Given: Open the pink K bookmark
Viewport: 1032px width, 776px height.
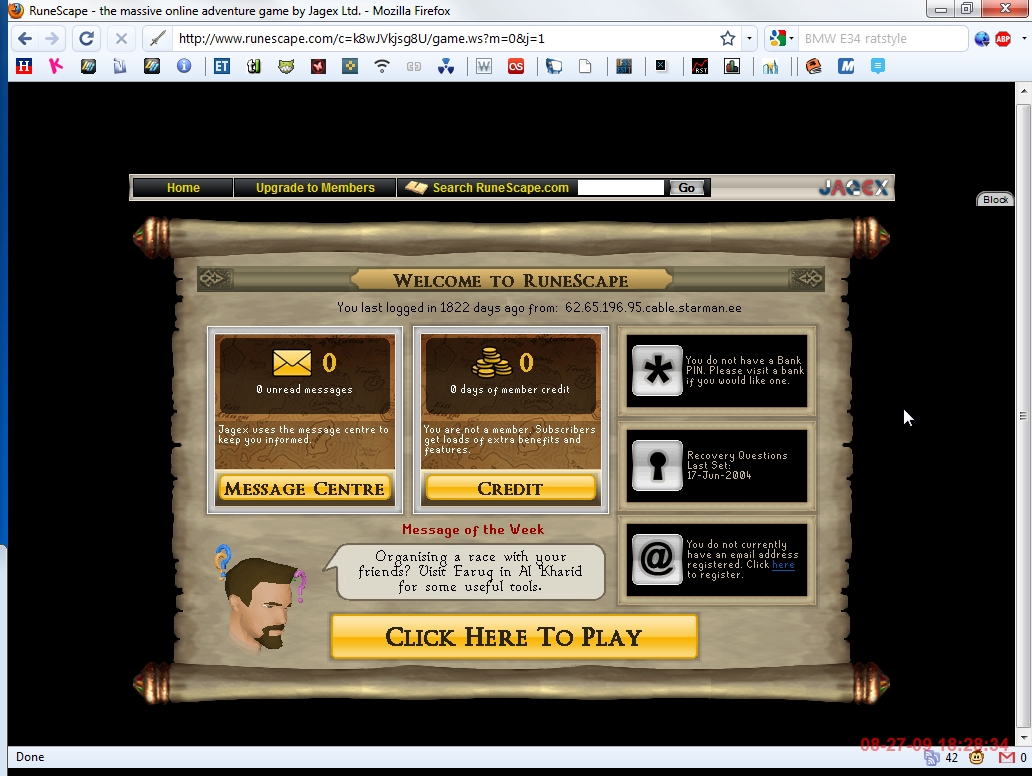Looking at the screenshot, I should click(x=56, y=66).
